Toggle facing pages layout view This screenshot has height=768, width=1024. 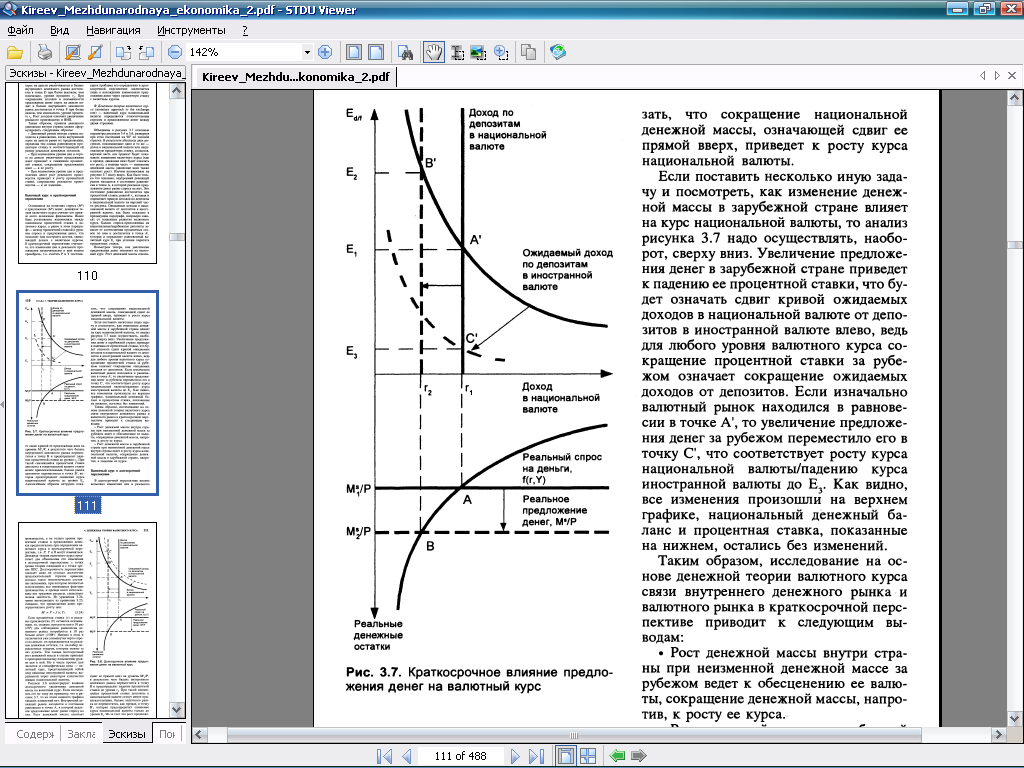[588, 756]
